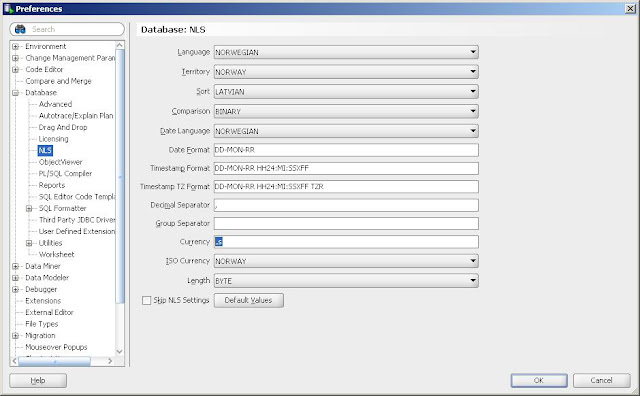Screen dimensions: 640x396
Task: Open Autotrace/Explain Plan settings
Action: (76, 116)
